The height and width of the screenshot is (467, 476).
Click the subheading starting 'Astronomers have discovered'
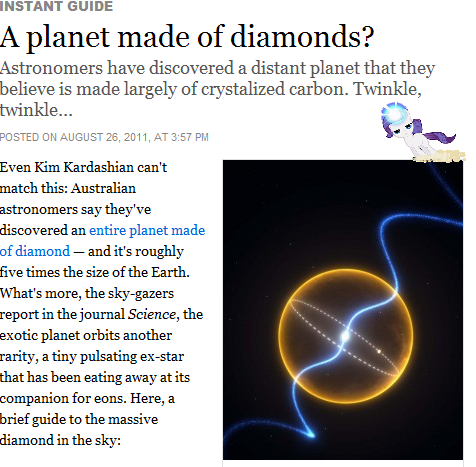tap(217, 89)
